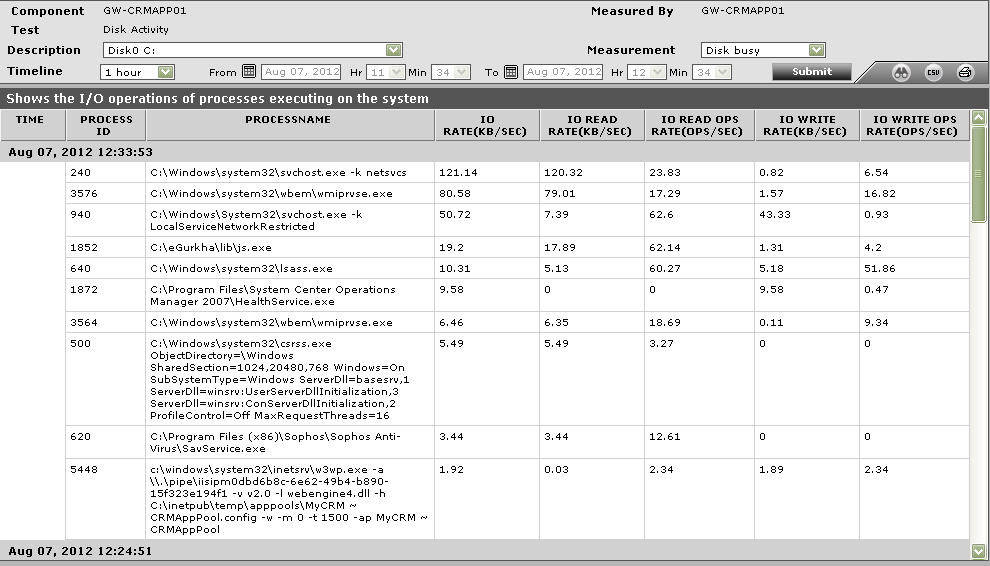Click IO read ops value 18.69
Image resolution: width=990 pixels, height=566 pixels.
pos(665,322)
